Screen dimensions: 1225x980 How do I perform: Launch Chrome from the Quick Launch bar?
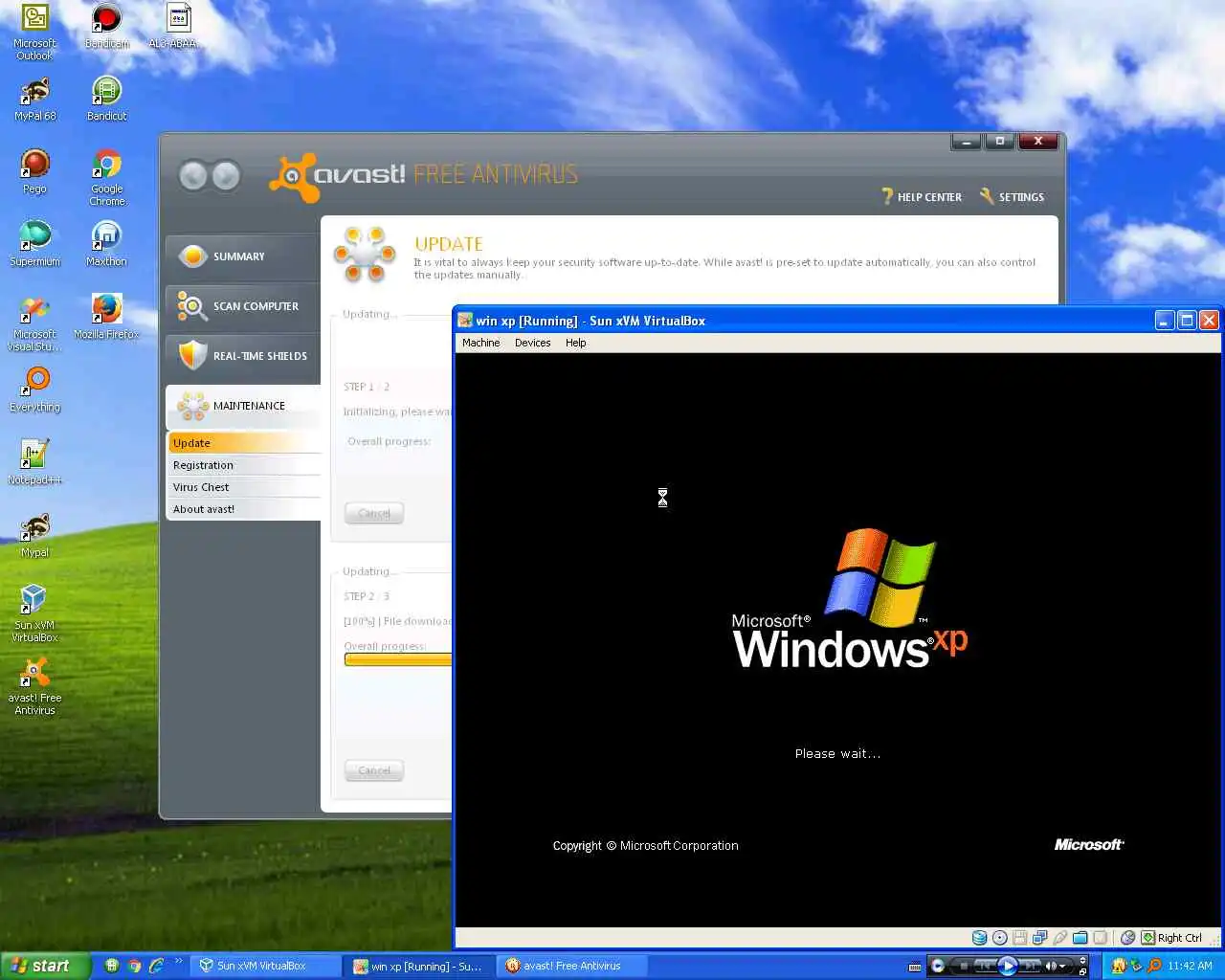coord(134,966)
